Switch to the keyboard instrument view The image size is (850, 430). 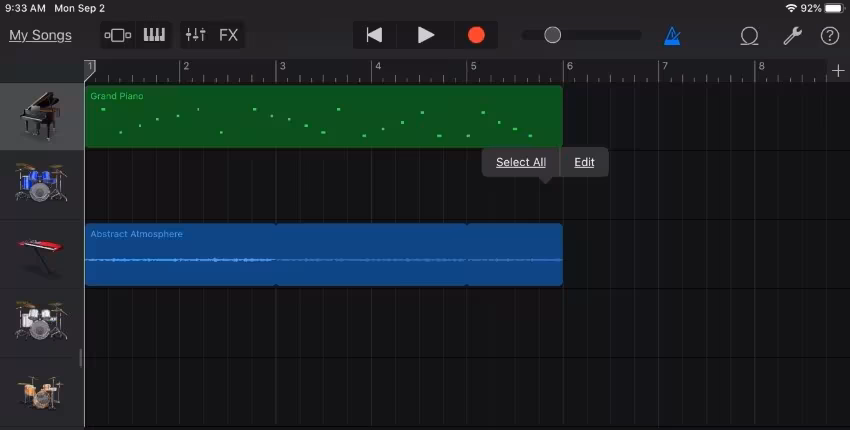154,35
